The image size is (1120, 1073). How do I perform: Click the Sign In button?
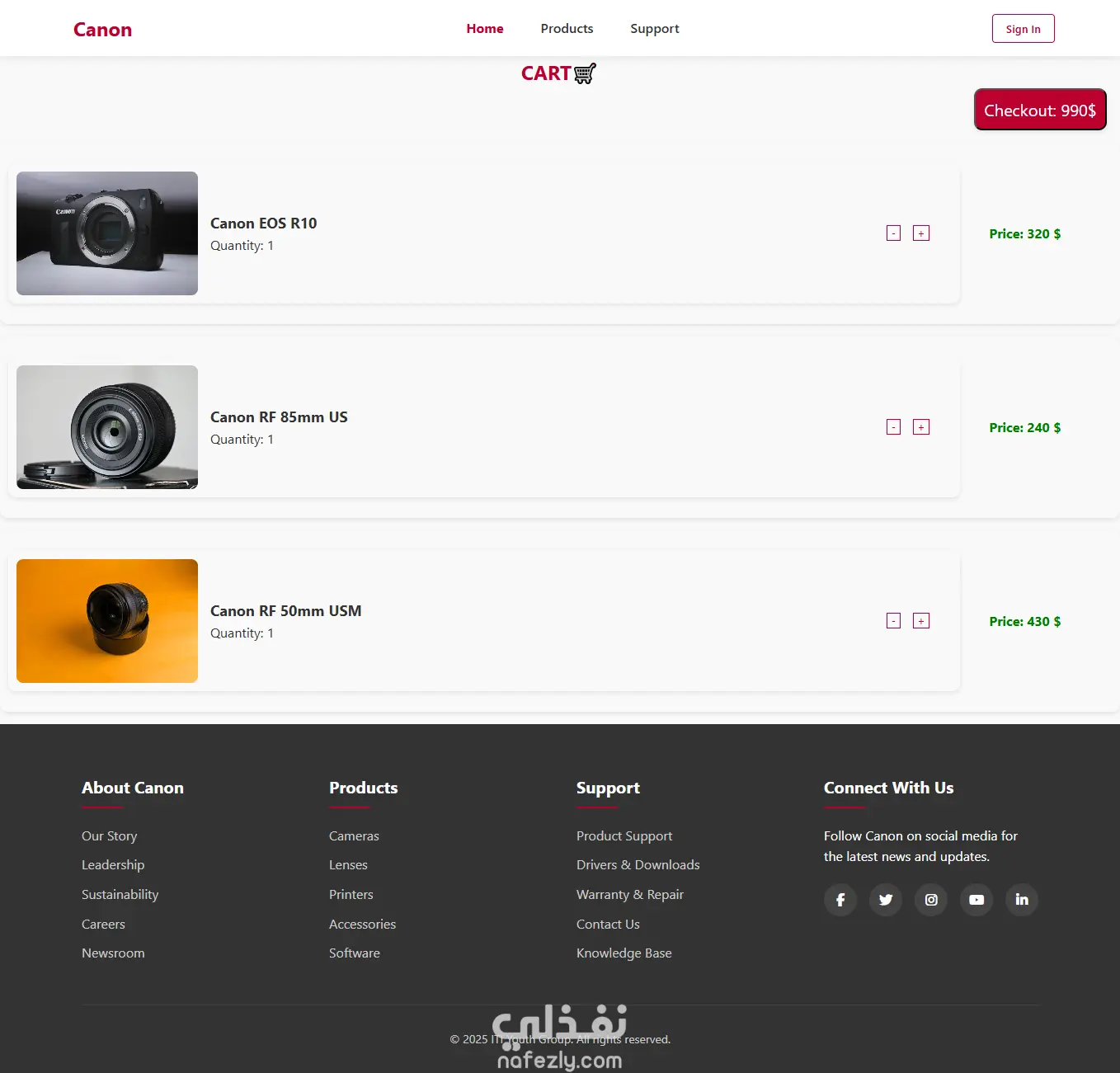(x=1023, y=29)
